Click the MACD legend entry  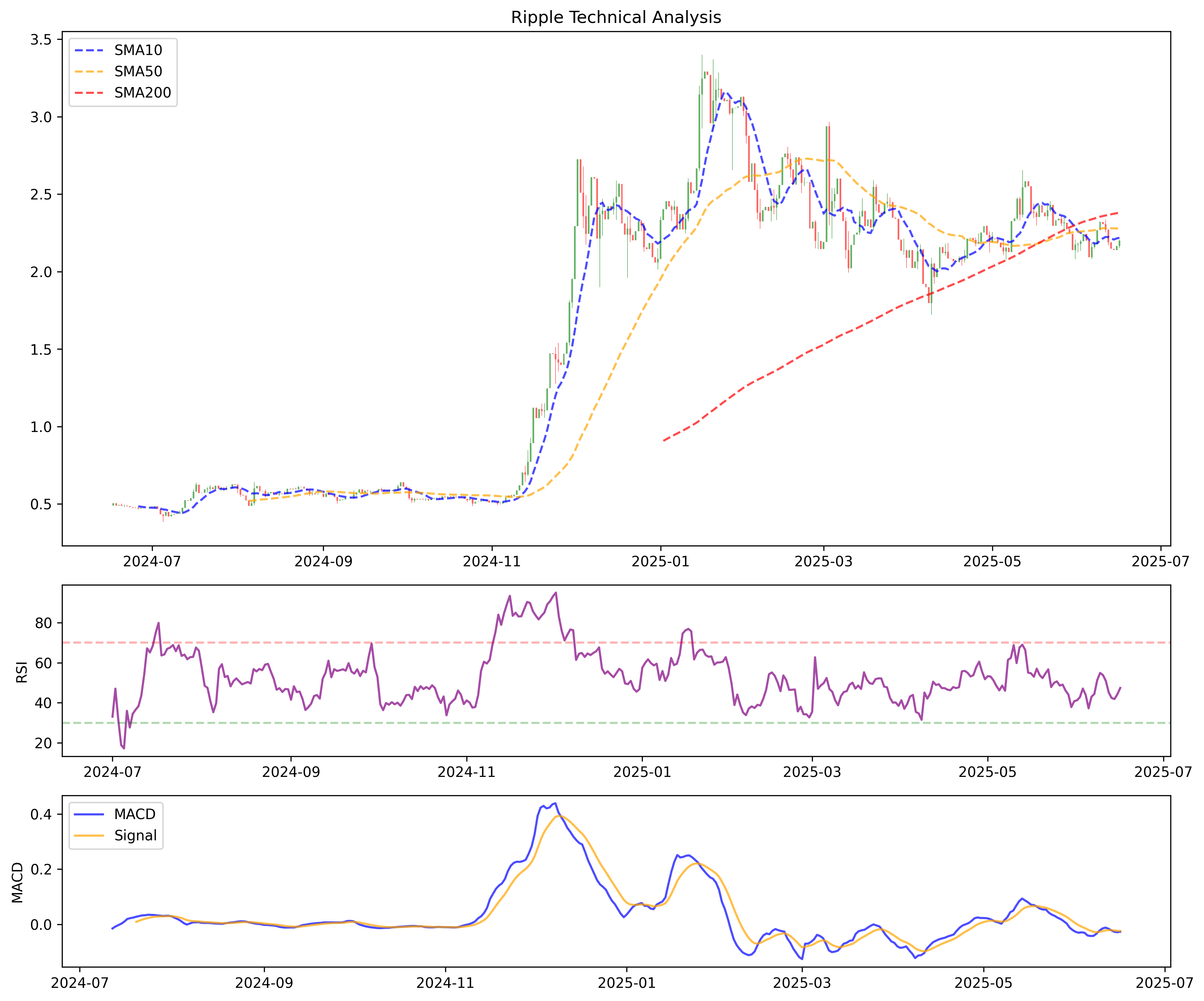coord(135,814)
